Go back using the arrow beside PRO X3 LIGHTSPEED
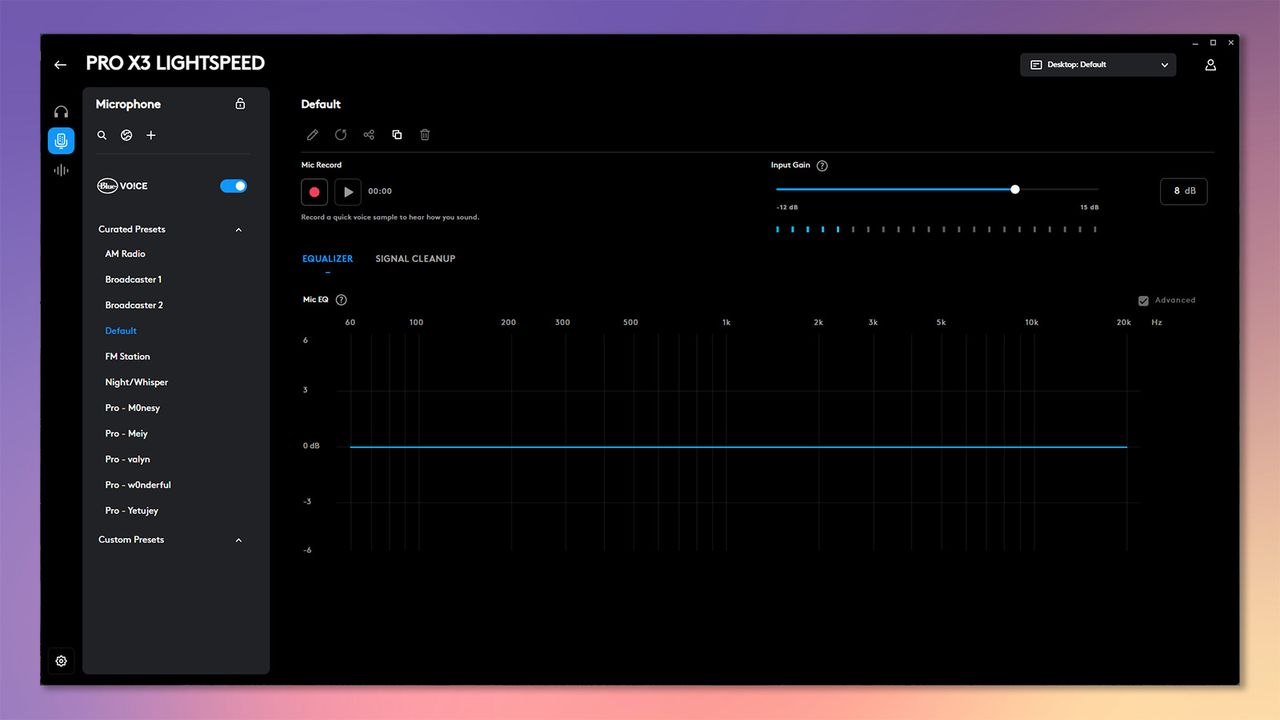 point(60,65)
